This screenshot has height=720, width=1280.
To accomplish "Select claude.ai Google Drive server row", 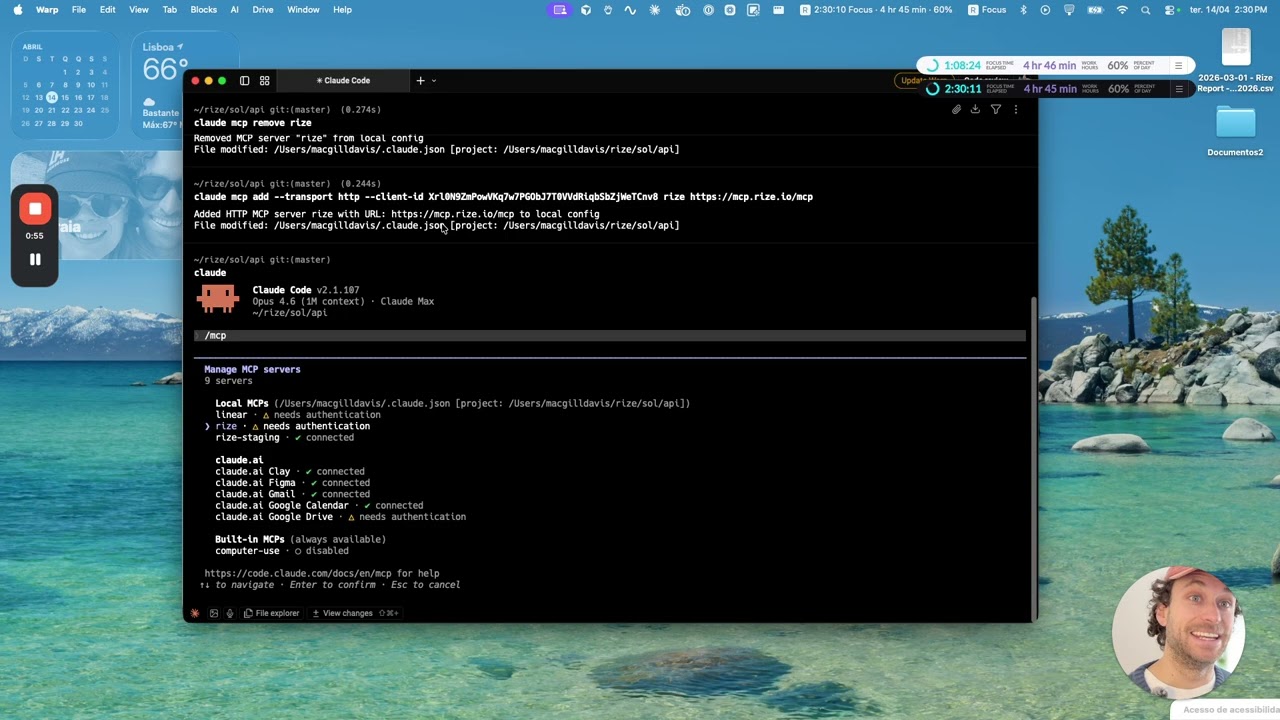I will pyautogui.click(x=340, y=517).
